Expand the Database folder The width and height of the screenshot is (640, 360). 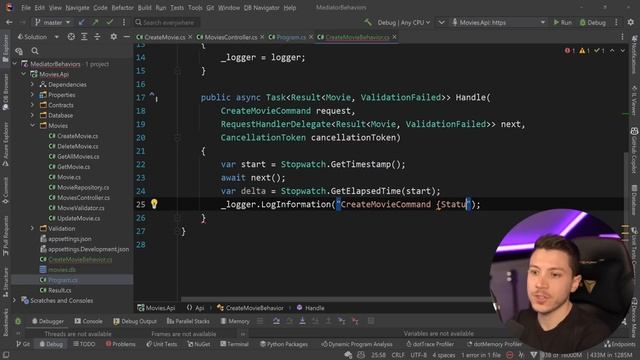pyautogui.click(x=32, y=116)
